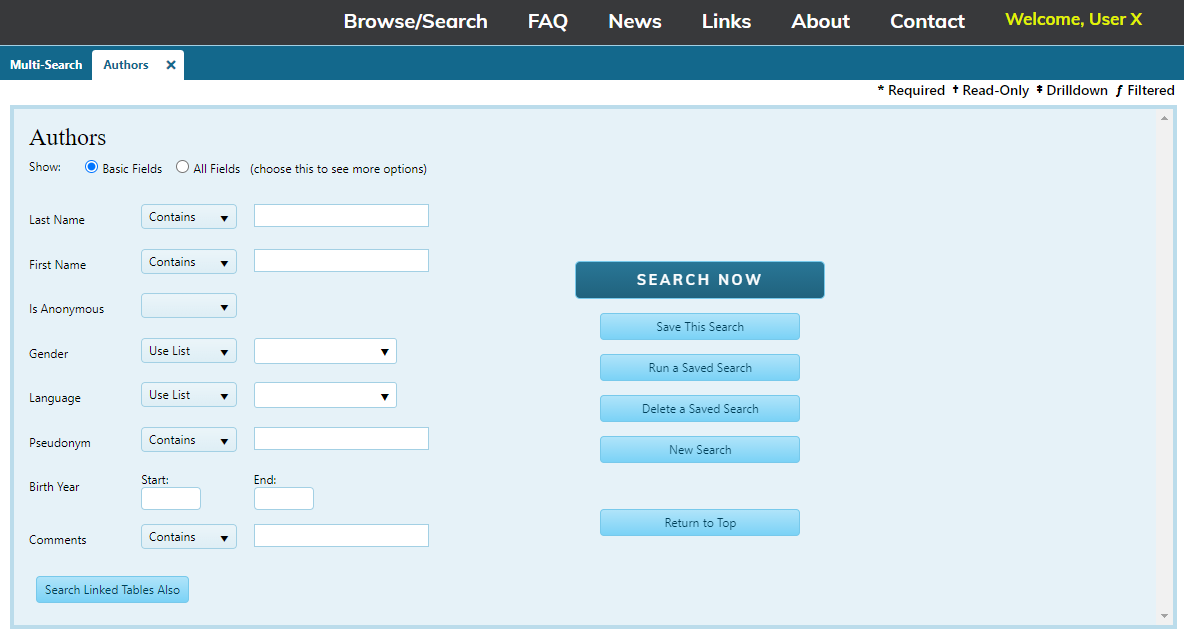Screen dimensions: 1184x638
Task: Click the Last Name text field
Action: [x=341, y=216]
